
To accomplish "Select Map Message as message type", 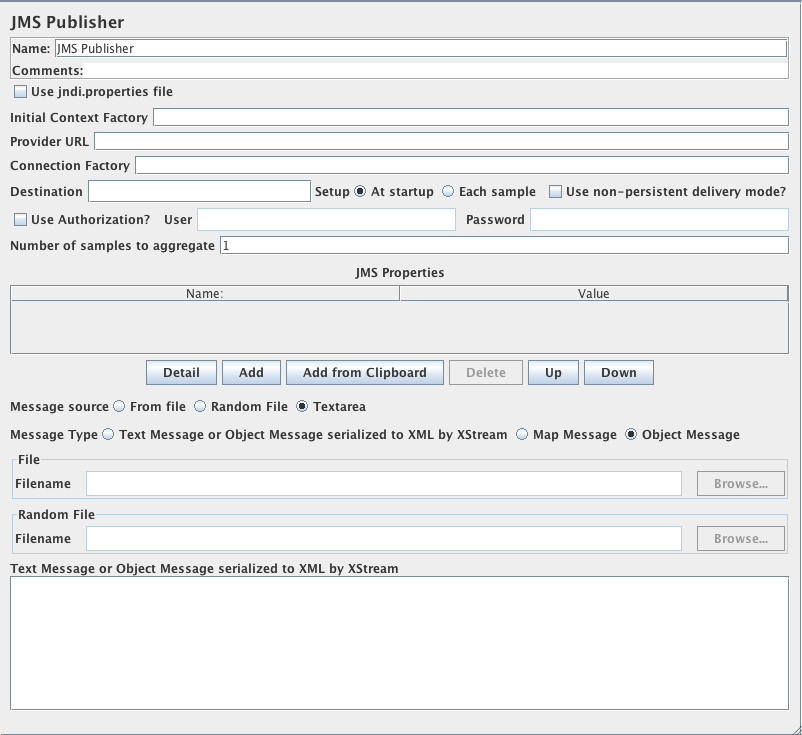I will click(x=522, y=435).
